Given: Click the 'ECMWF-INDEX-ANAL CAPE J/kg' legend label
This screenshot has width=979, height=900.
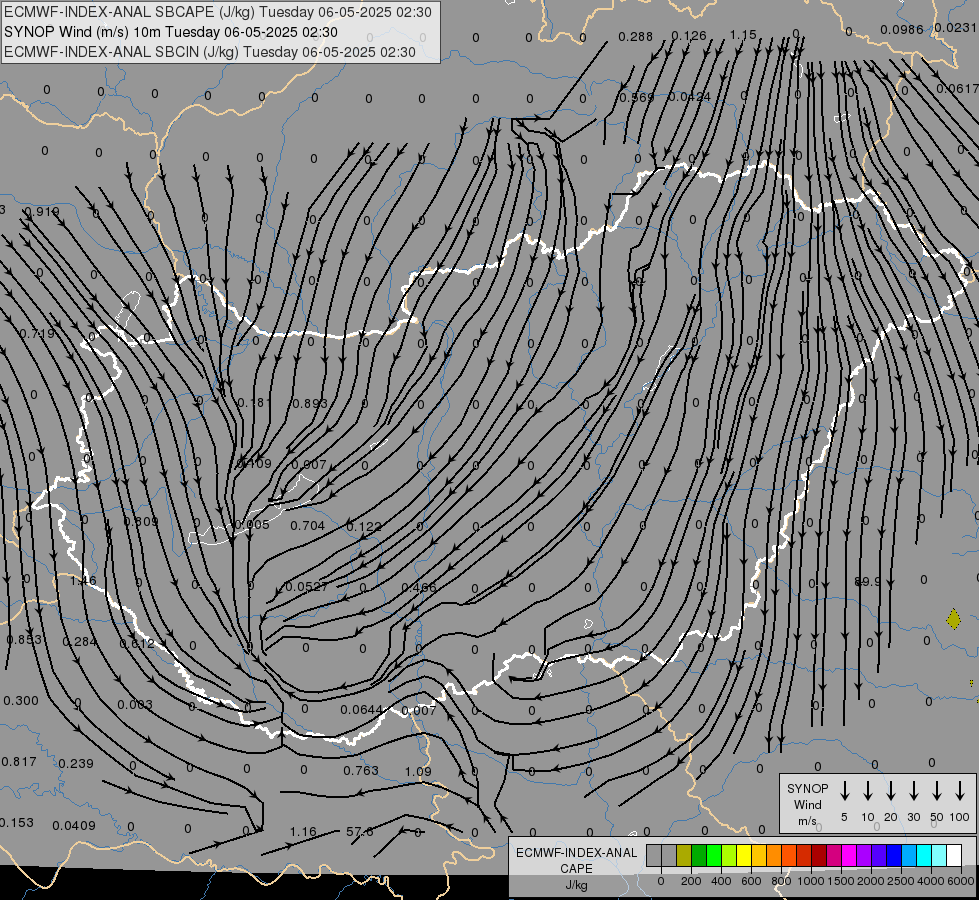Looking at the screenshot, I should (576, 868).
